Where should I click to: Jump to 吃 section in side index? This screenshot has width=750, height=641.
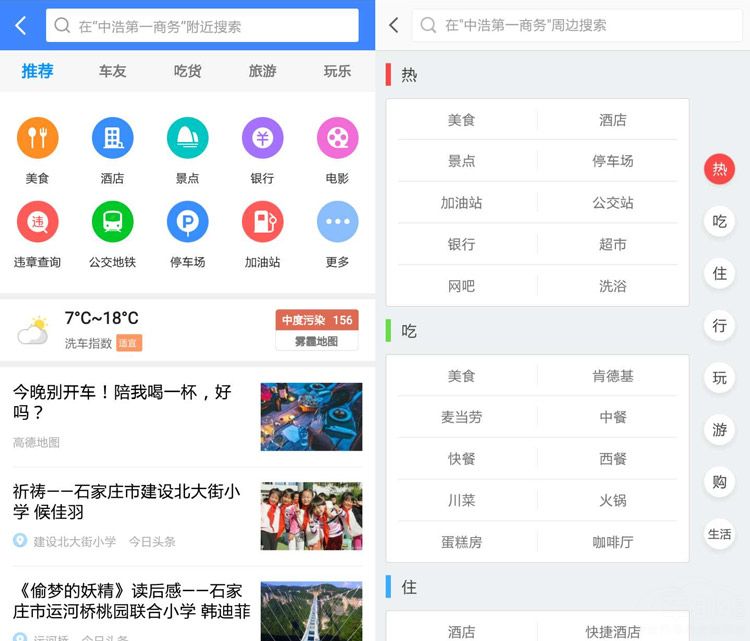(719, 222)
